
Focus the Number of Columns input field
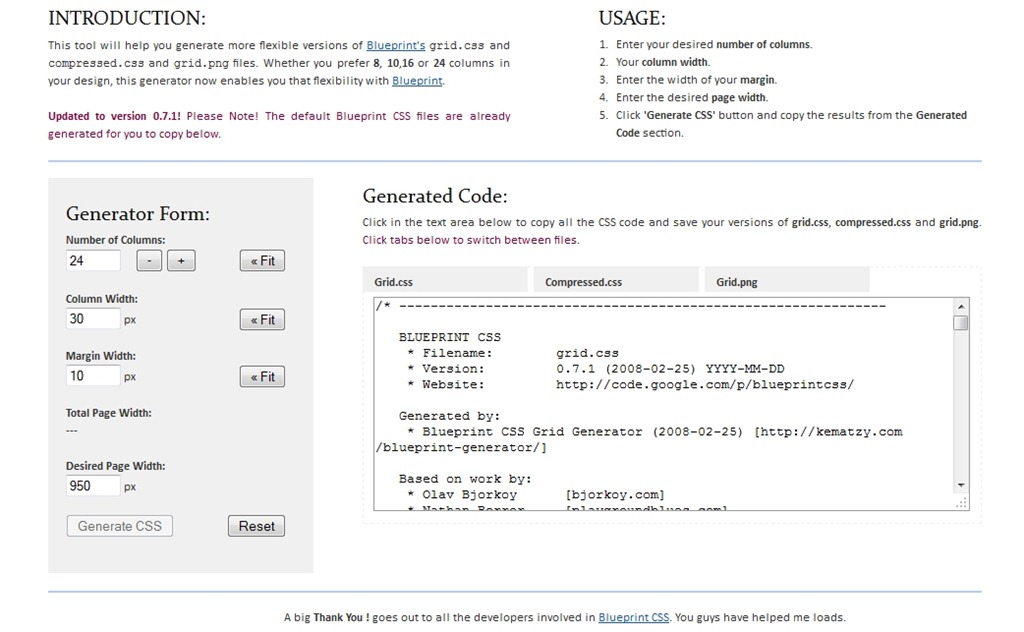coord(93,261)
